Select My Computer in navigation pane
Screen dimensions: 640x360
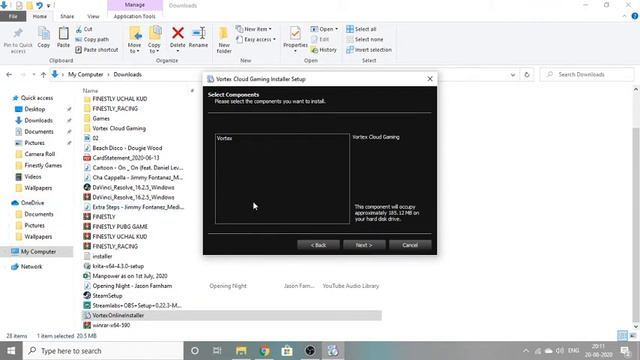click(x=38, y=252)
